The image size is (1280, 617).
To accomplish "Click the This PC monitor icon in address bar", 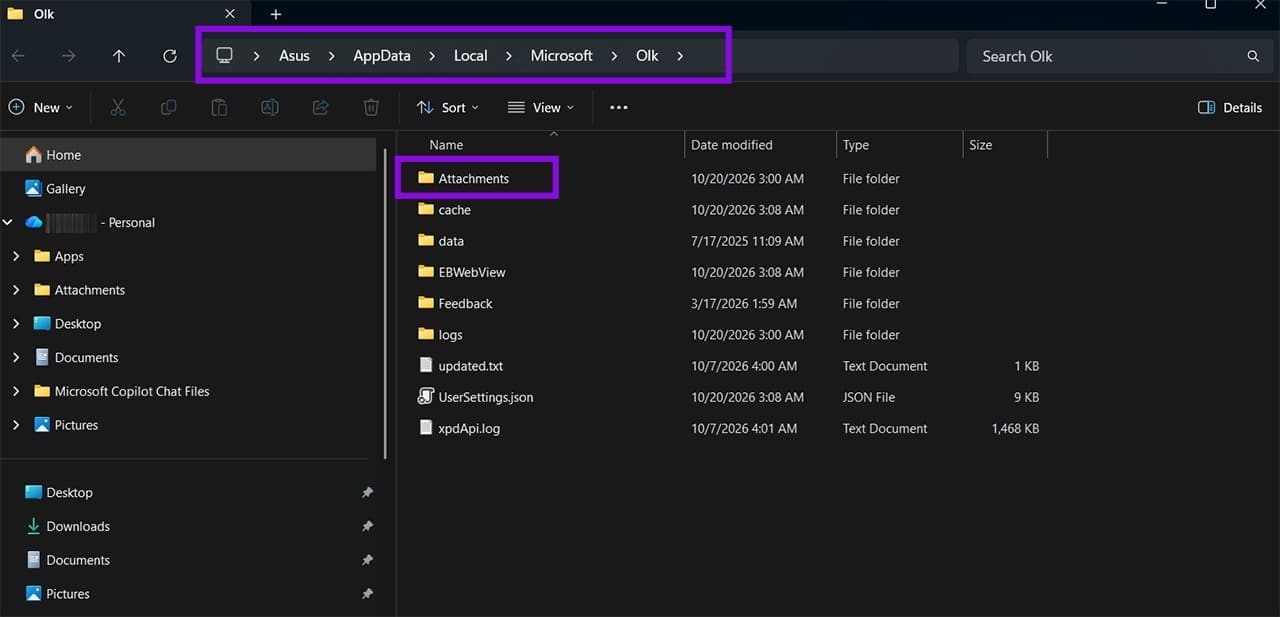I will 225,56.
